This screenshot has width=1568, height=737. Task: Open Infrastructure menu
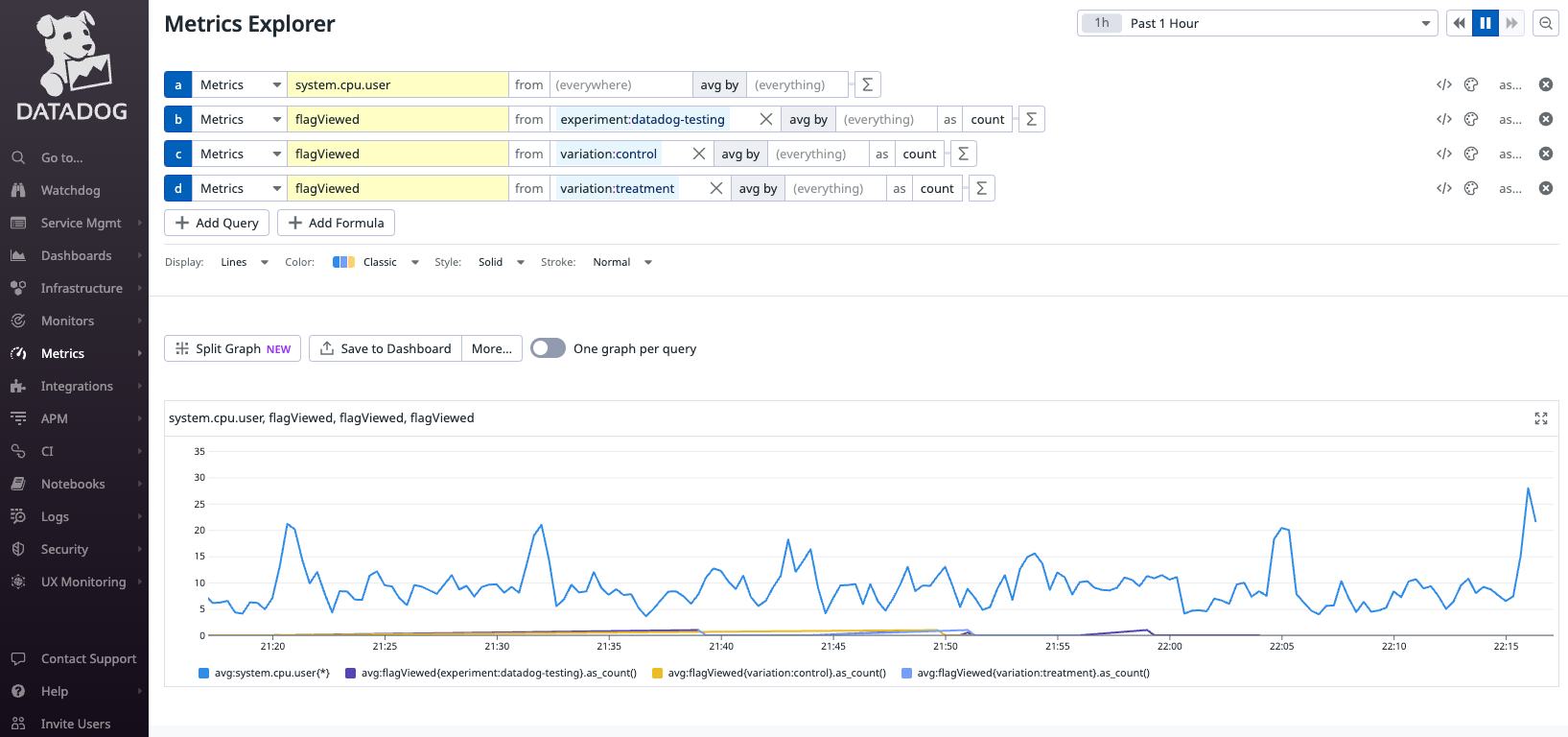(82, 288)
